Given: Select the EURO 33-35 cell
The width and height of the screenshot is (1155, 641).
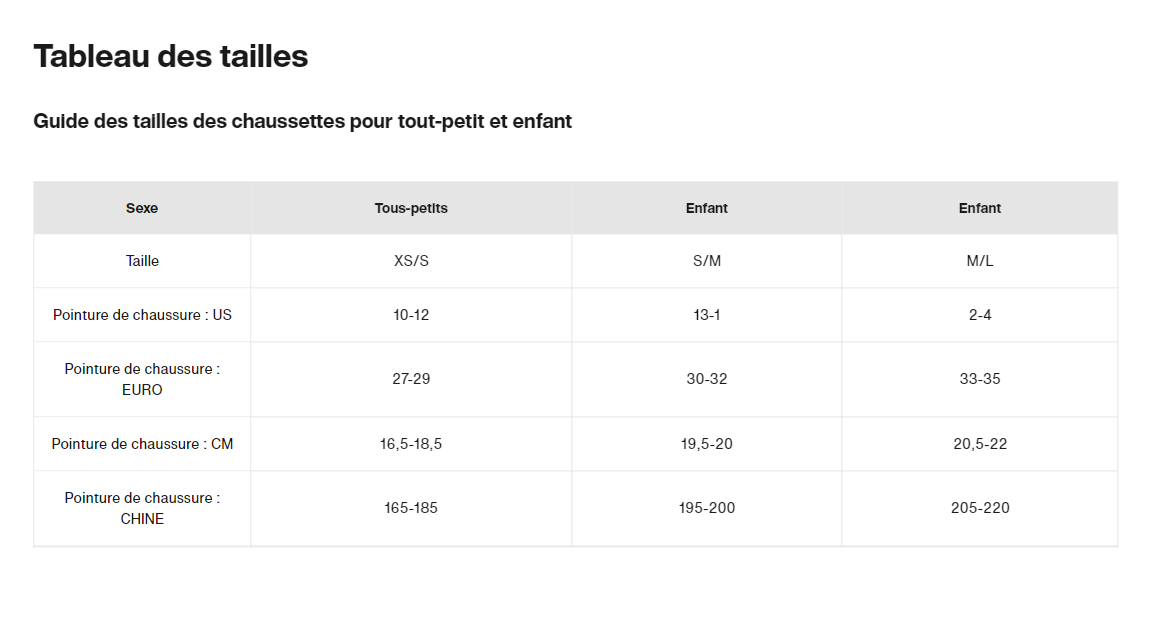Looking at the screenshot, I should coord(979,379).
